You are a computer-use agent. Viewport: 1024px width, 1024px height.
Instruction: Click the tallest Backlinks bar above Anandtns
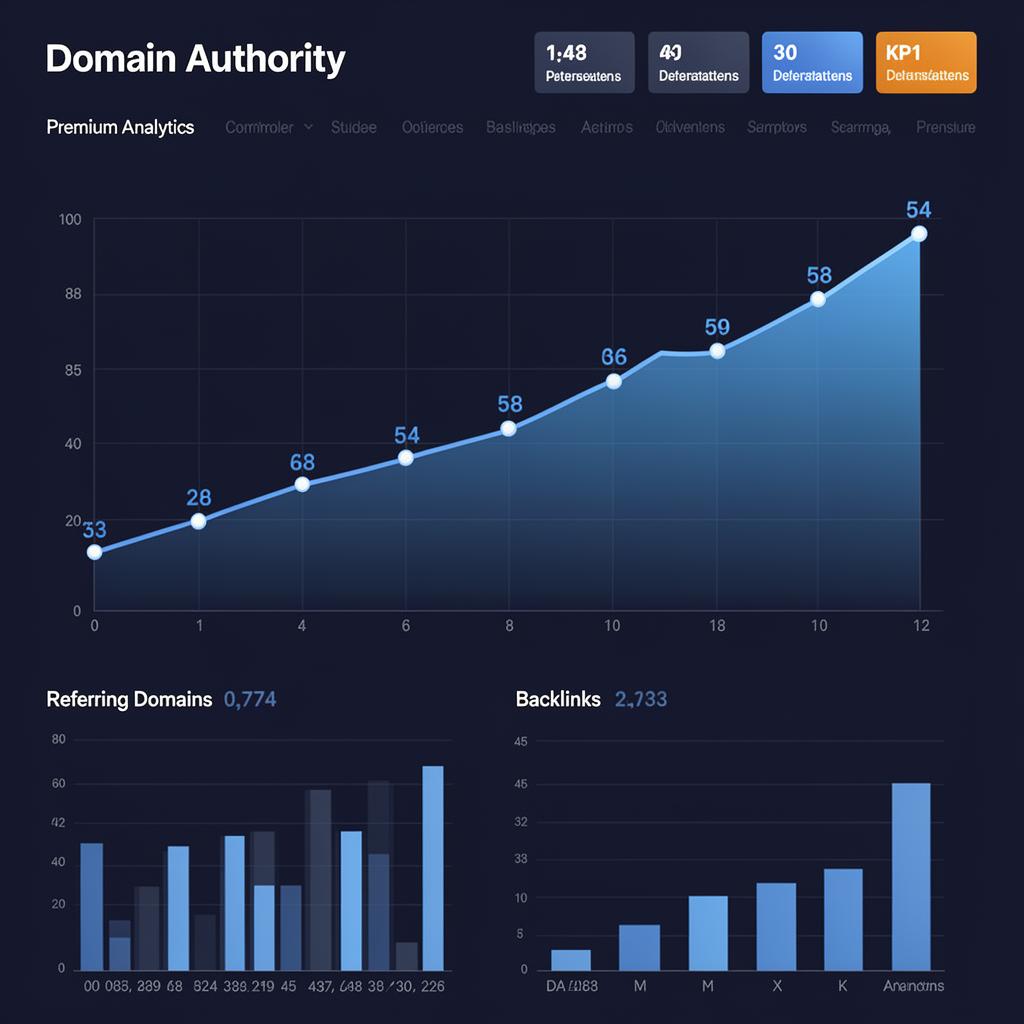coord(911,876)
